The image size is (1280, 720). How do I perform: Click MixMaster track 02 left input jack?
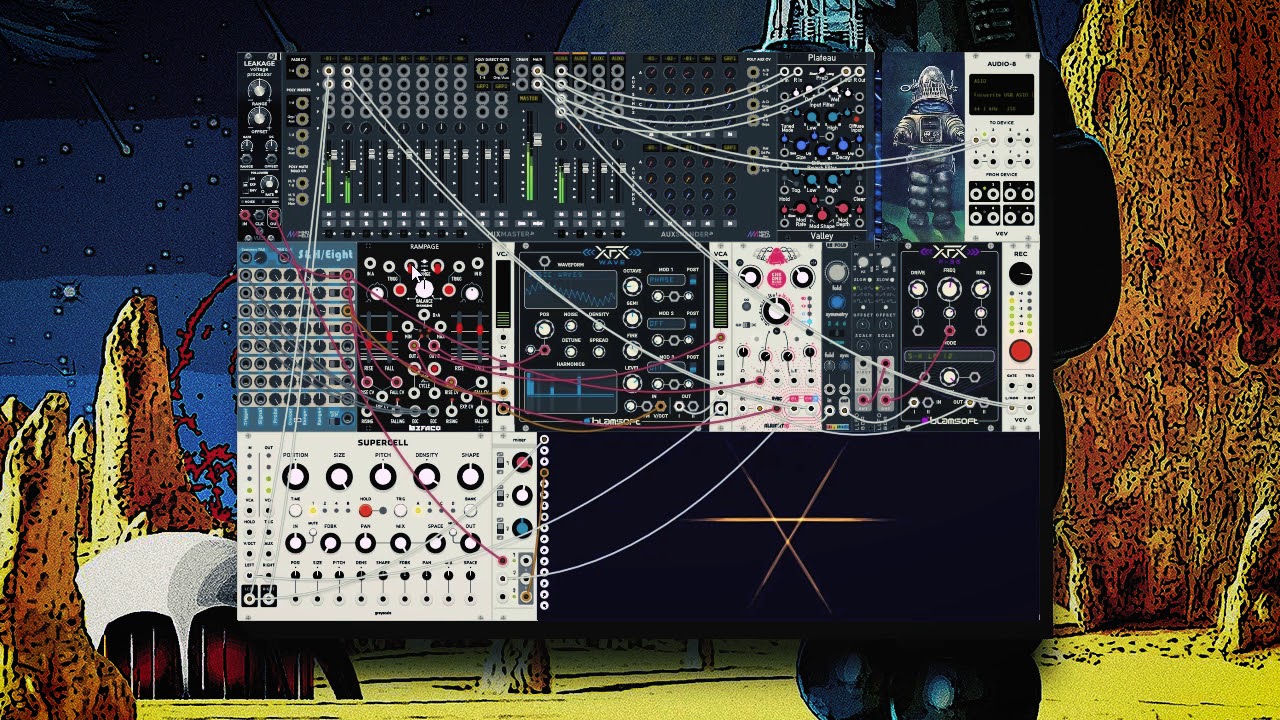pyautogui.click(x=347, y=70)
